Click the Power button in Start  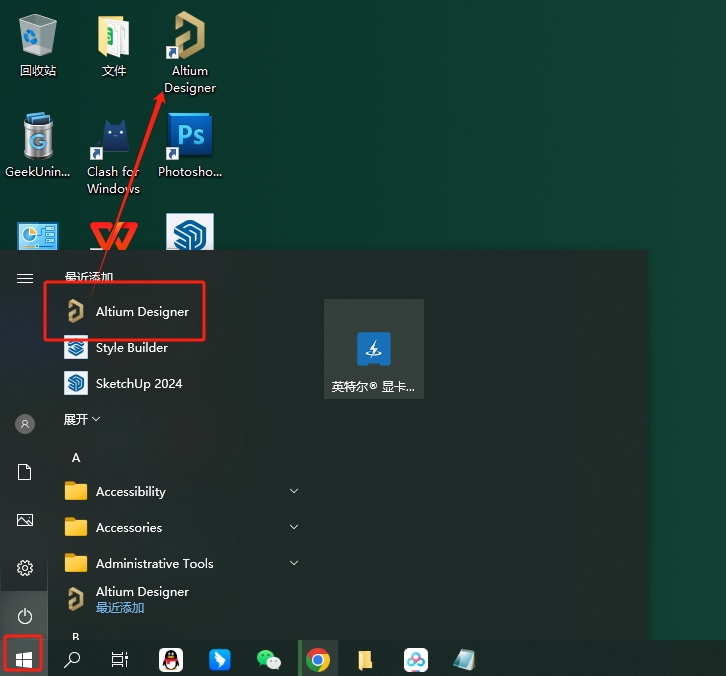coord(25,616)
